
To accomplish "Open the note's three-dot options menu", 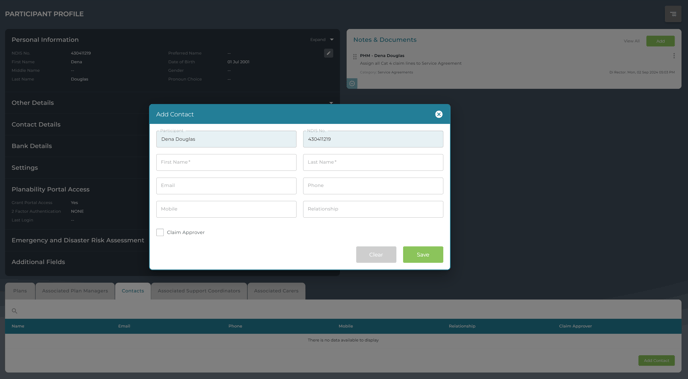I will click(x=674, y=56).
